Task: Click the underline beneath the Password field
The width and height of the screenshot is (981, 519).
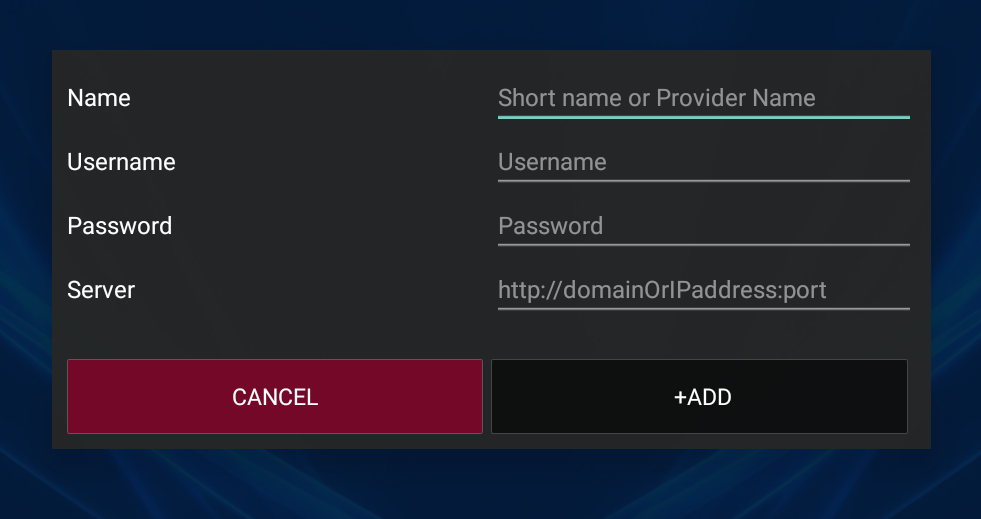Action: coord(703,244)
